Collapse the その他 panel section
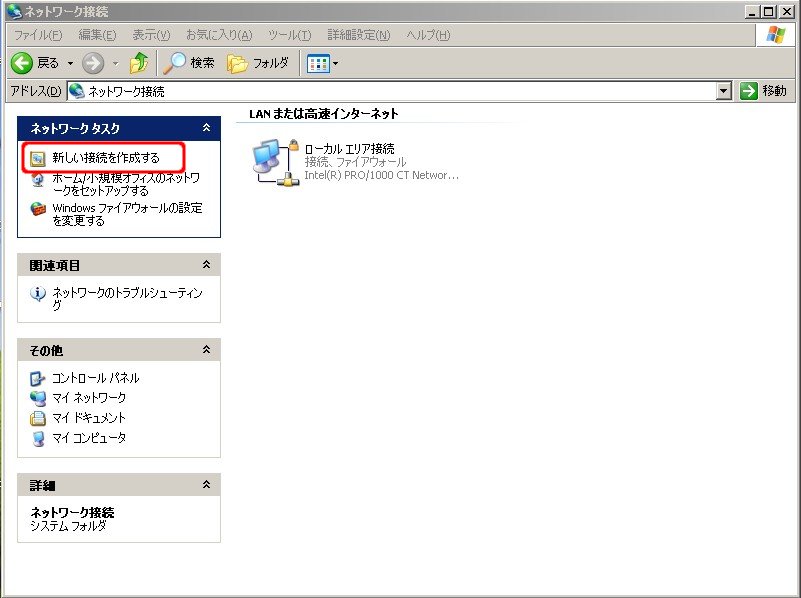 (x=206, y=350)
